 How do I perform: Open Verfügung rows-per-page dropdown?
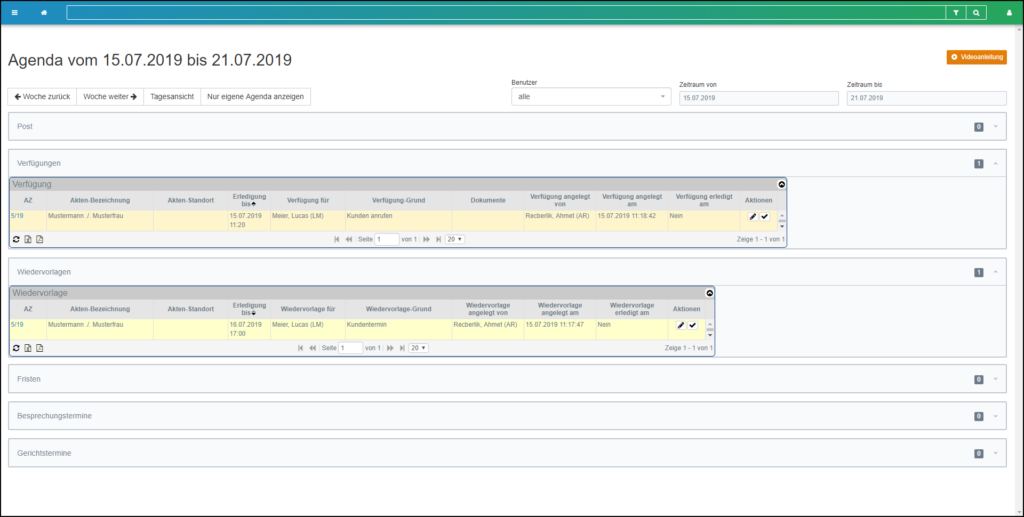[x=455, y=240]
